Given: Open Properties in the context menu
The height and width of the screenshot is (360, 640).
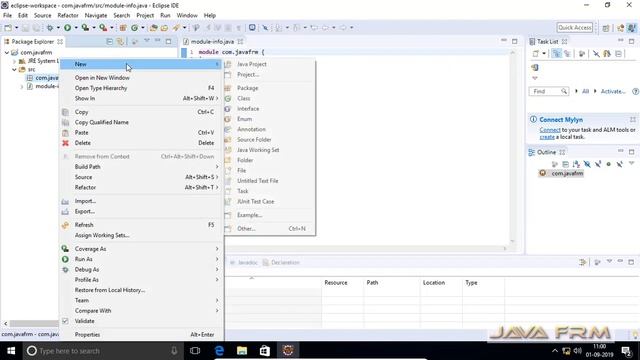Looking at the screenshot, I should point(142,334).
